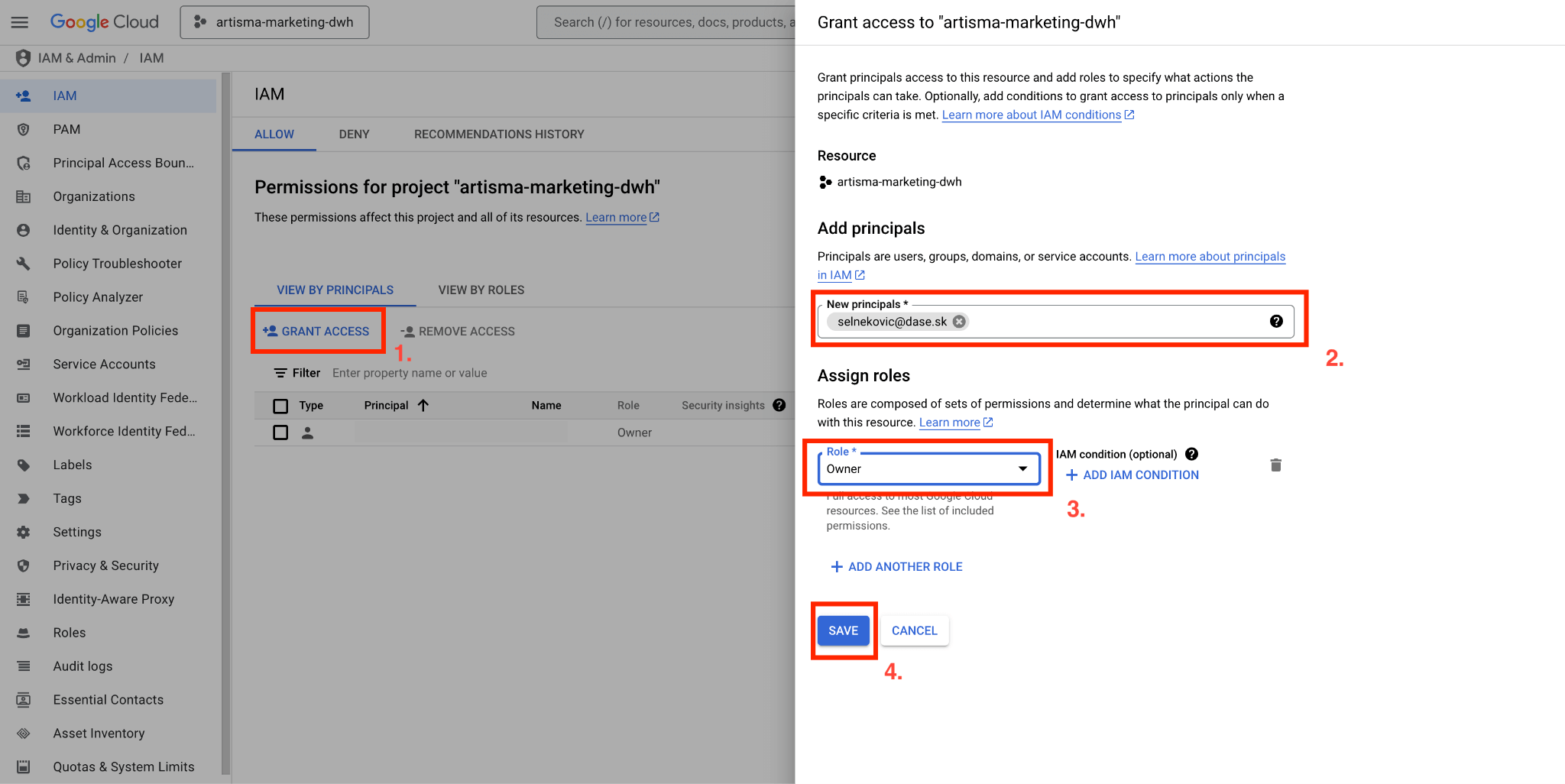This screenshot has width=1565, height=784.
Task: Click the REMOVE ACCESS button
Action: point(458,332)
